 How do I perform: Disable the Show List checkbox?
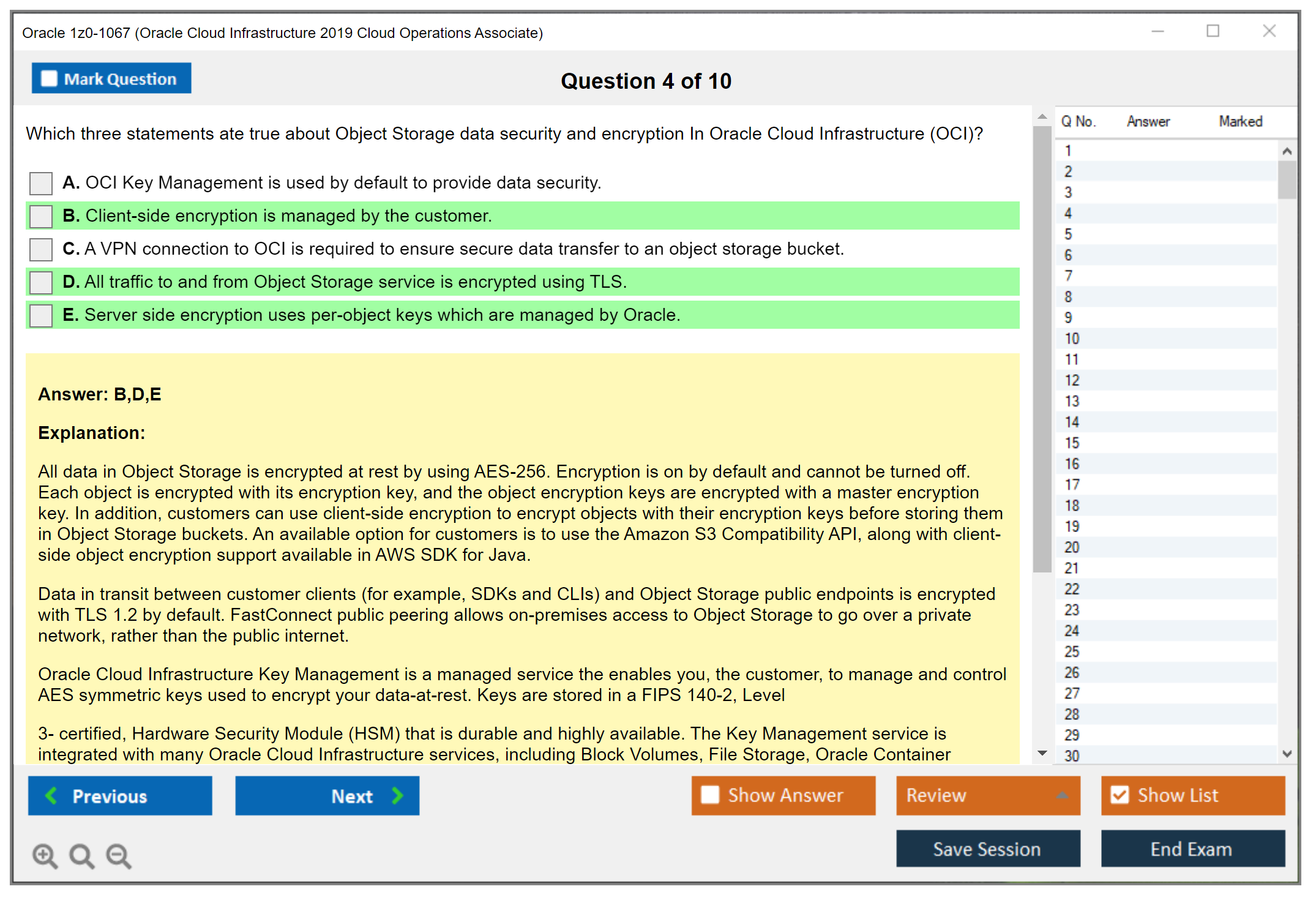(x=1120, y=795)
